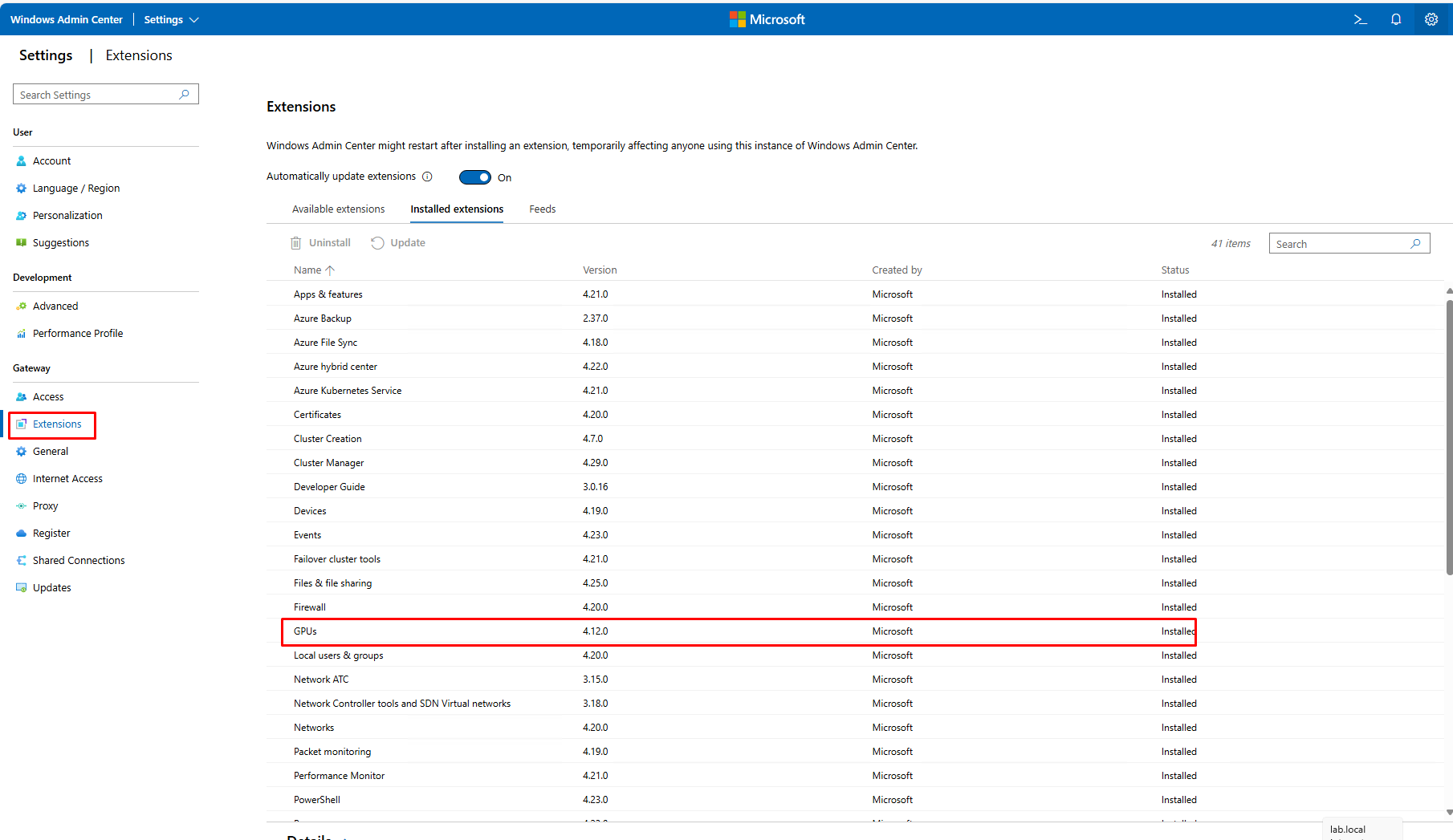The height and width of the screenshot is (840, 1453).
Task: Toggle Automatically update extensions switch
Action: tap(474, 177)
